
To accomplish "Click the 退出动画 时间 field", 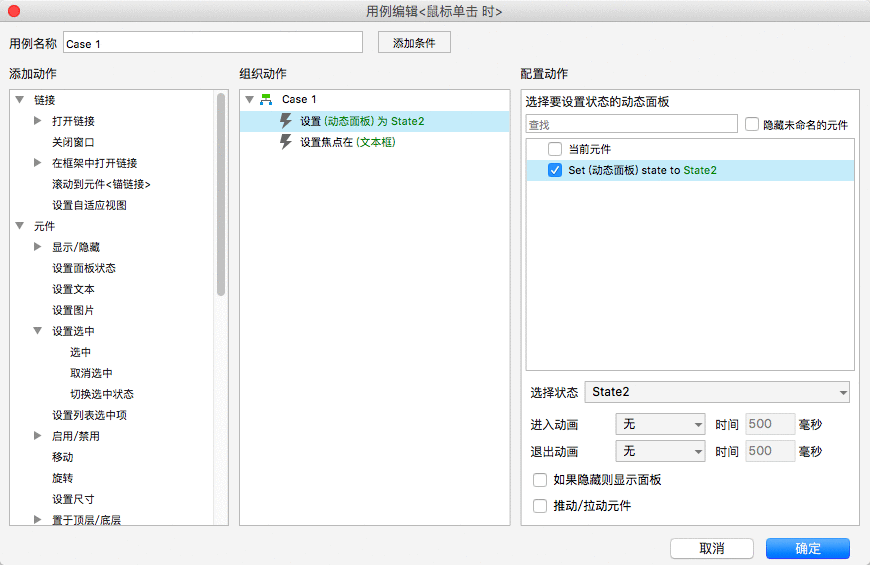I will 770,451.
